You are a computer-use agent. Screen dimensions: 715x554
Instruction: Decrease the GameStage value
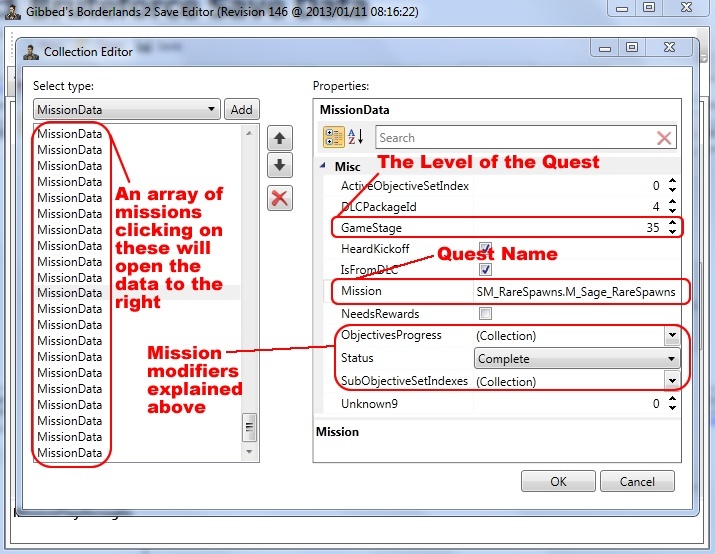tap(673, 231)
